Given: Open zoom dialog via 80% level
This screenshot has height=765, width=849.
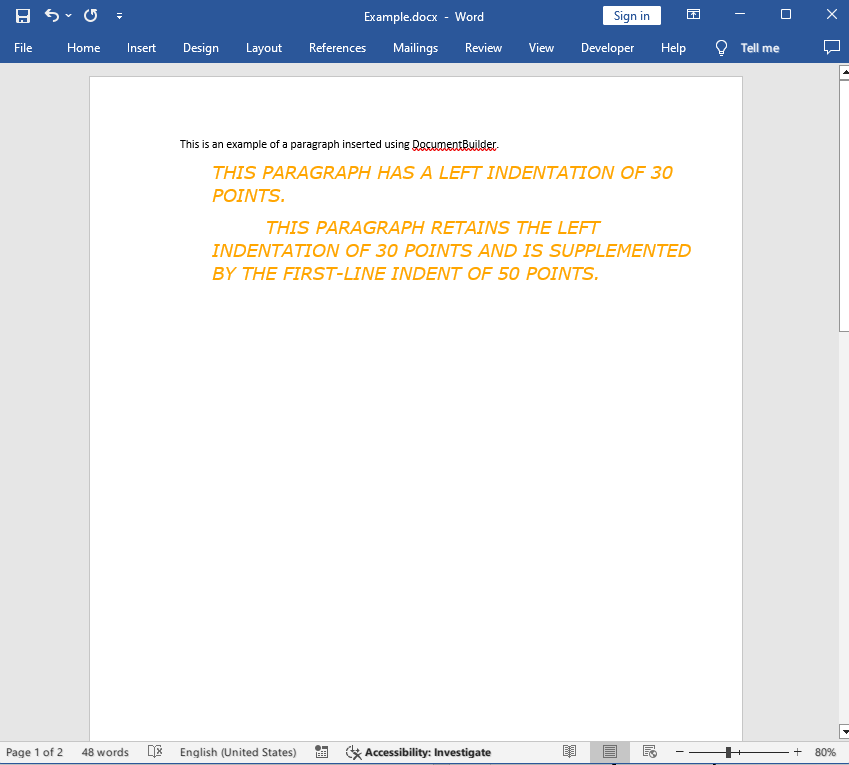Looking at the screenshot, I should pos(825,752).
